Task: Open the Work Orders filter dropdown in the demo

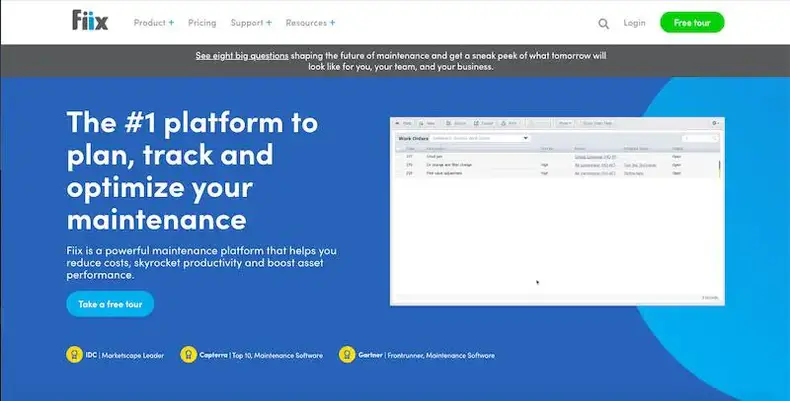Action: (x=480, y=138)
